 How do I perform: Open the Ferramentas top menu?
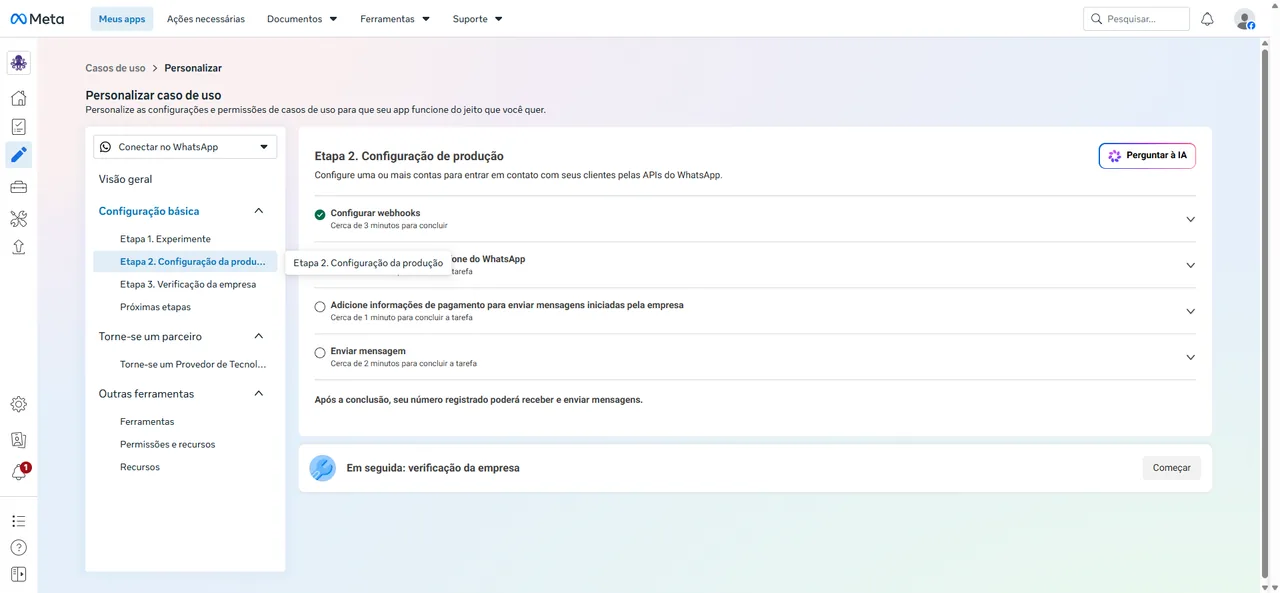click(395, 19)
